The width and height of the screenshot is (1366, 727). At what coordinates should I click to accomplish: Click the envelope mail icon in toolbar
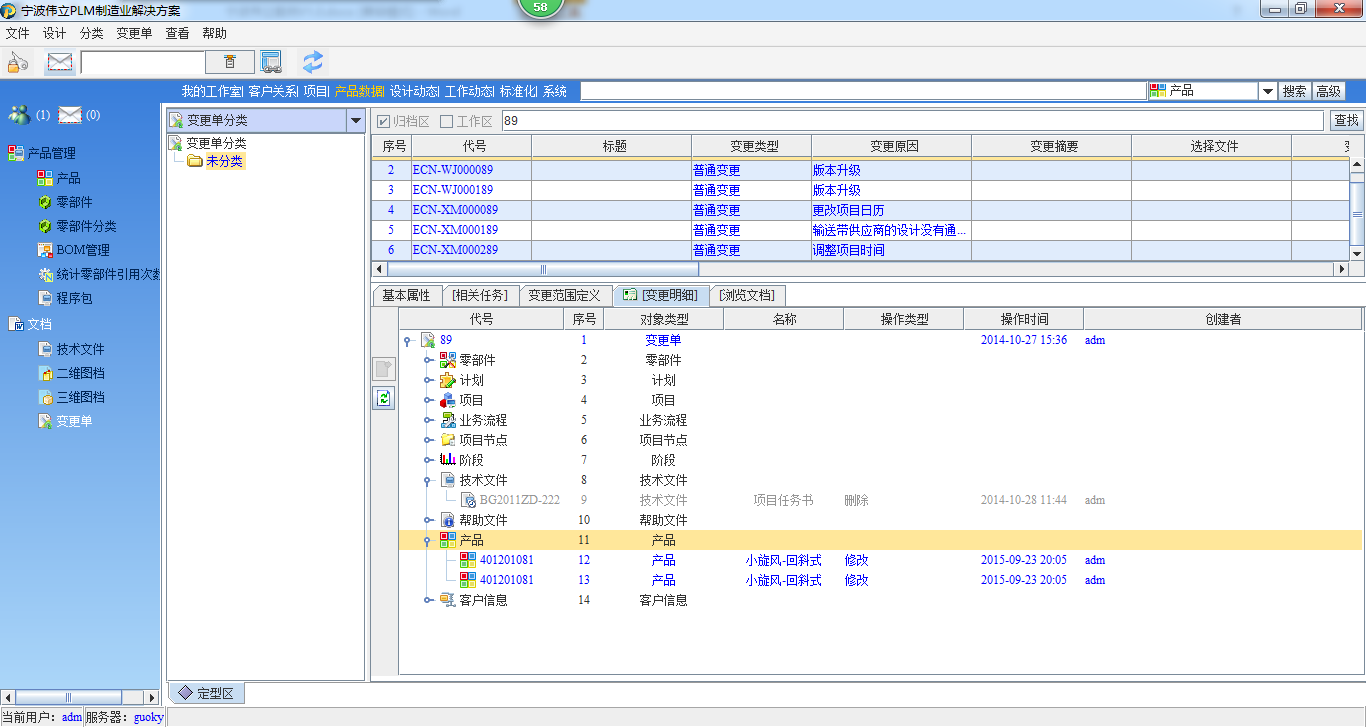pos(60,62)
